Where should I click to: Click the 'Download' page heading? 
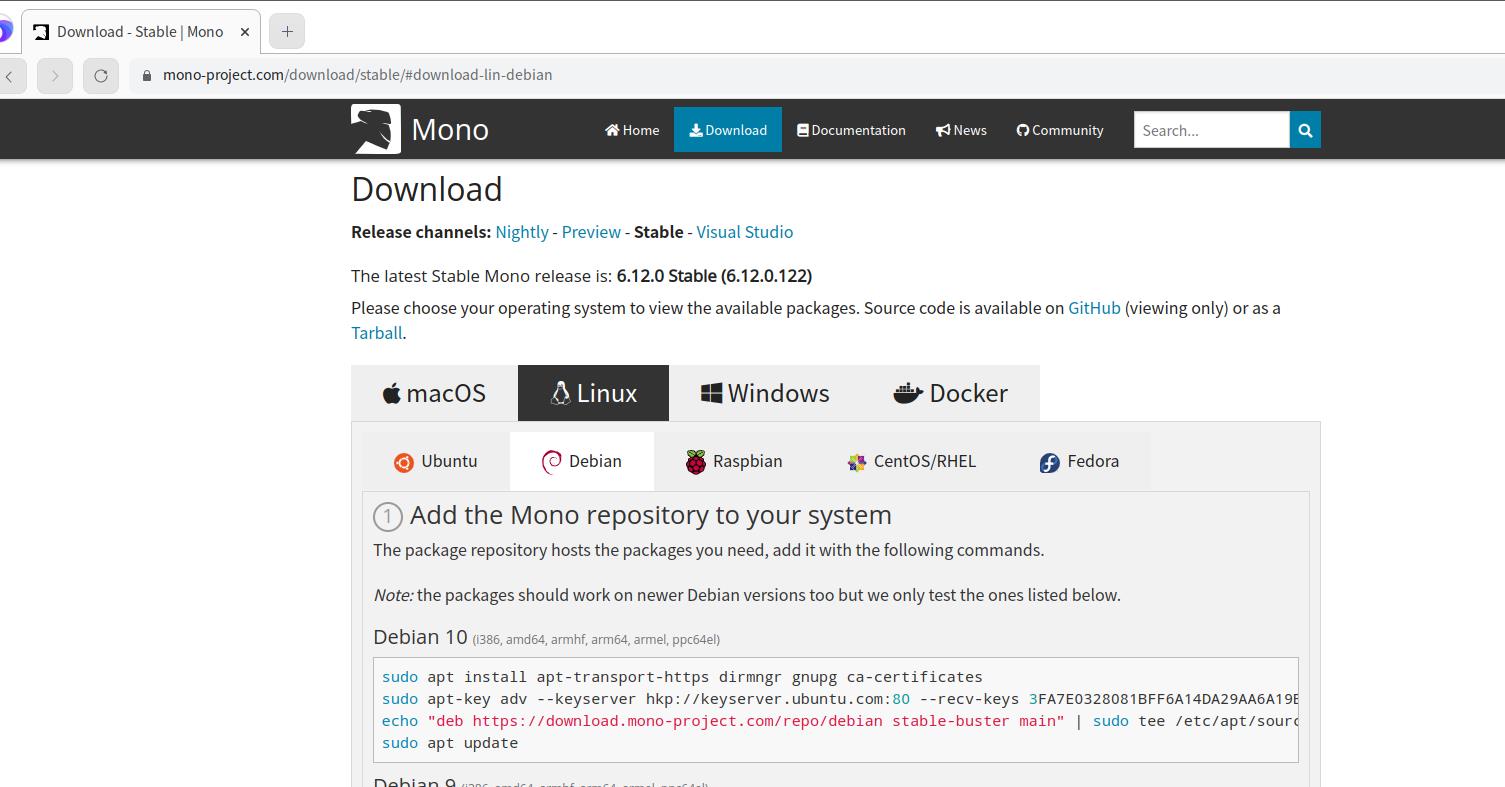click(427, 189)
